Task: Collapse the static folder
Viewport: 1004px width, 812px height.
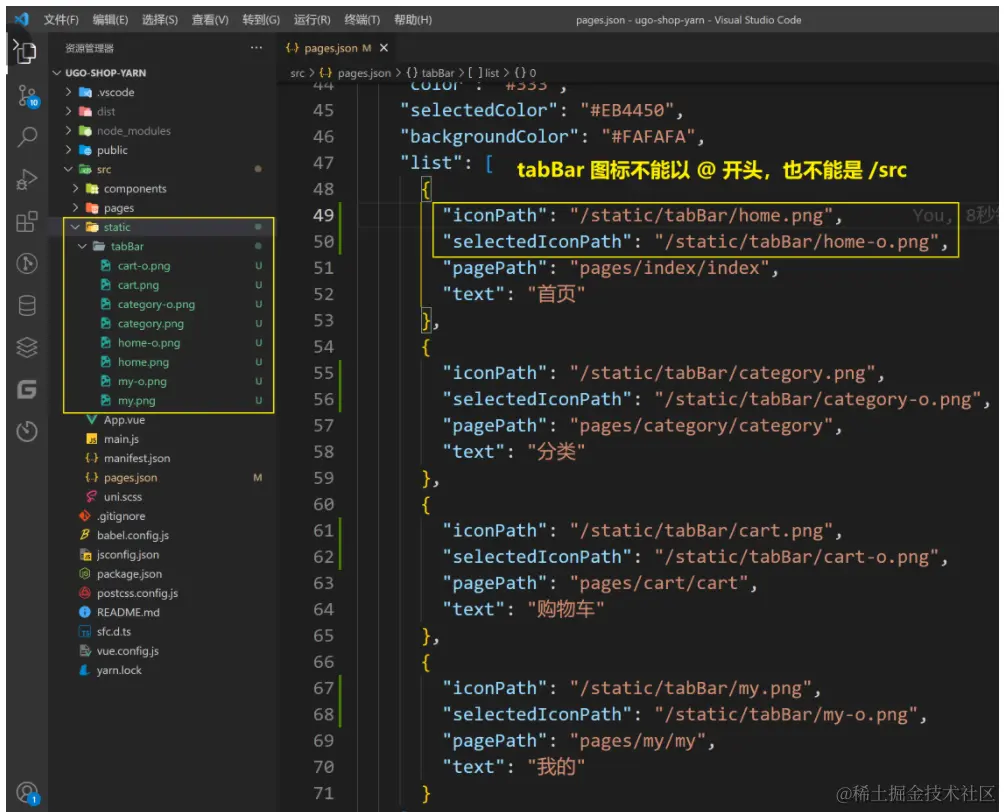Action: (x=117, y=226)
